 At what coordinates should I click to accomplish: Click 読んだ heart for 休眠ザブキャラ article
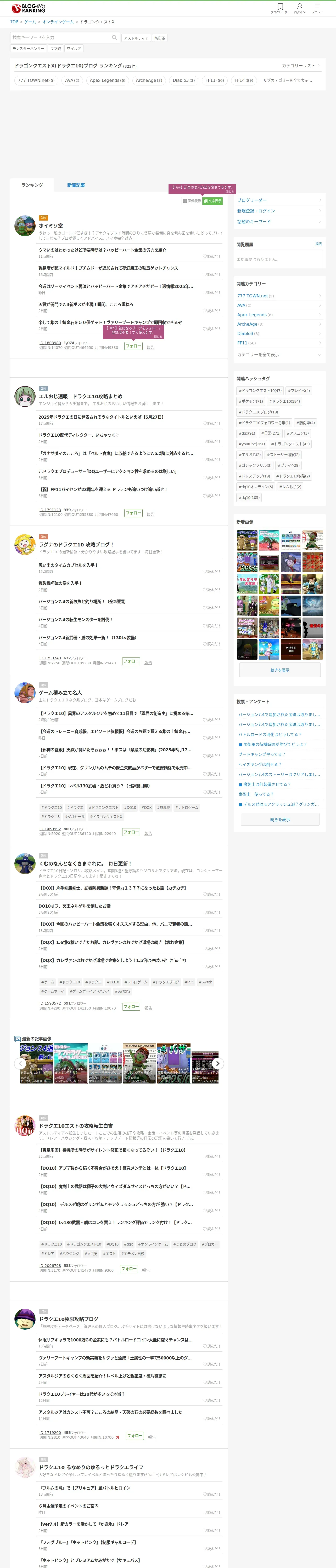coord(212,1346)
